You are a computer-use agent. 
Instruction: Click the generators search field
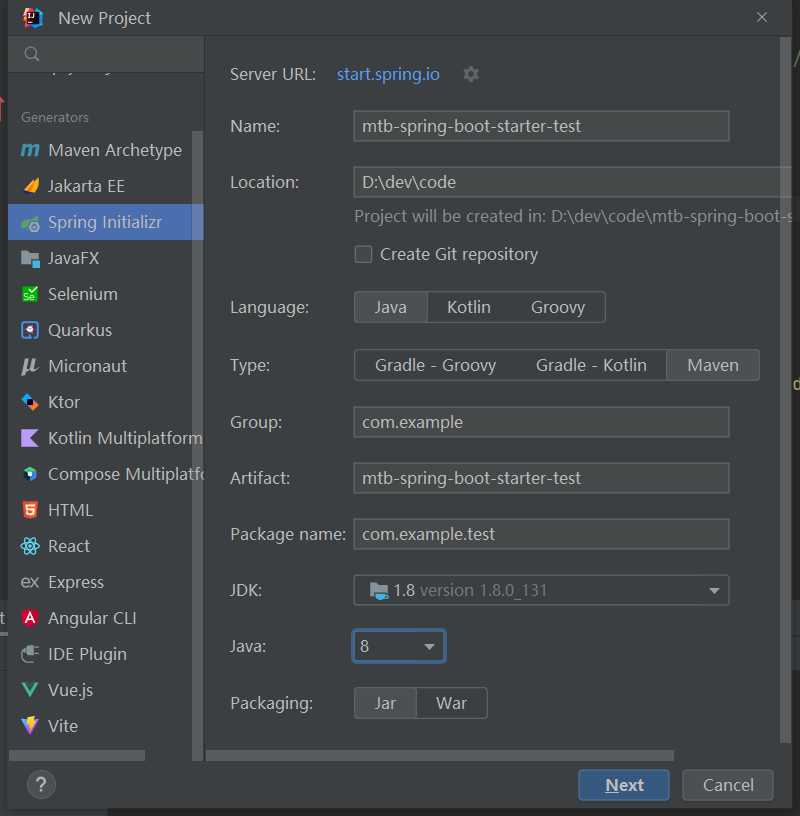click(106, 54)
